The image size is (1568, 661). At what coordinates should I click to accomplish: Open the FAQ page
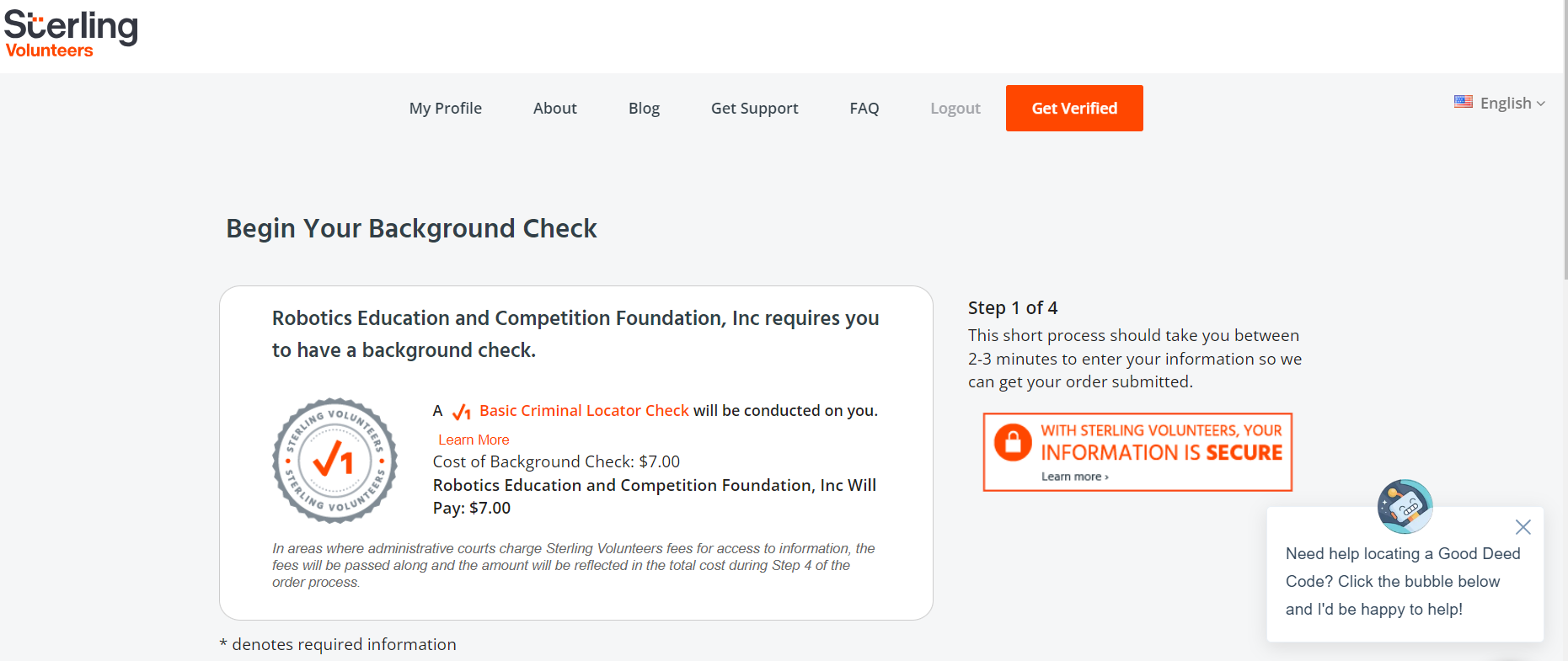pyautogui.click(x=864, y=108)
